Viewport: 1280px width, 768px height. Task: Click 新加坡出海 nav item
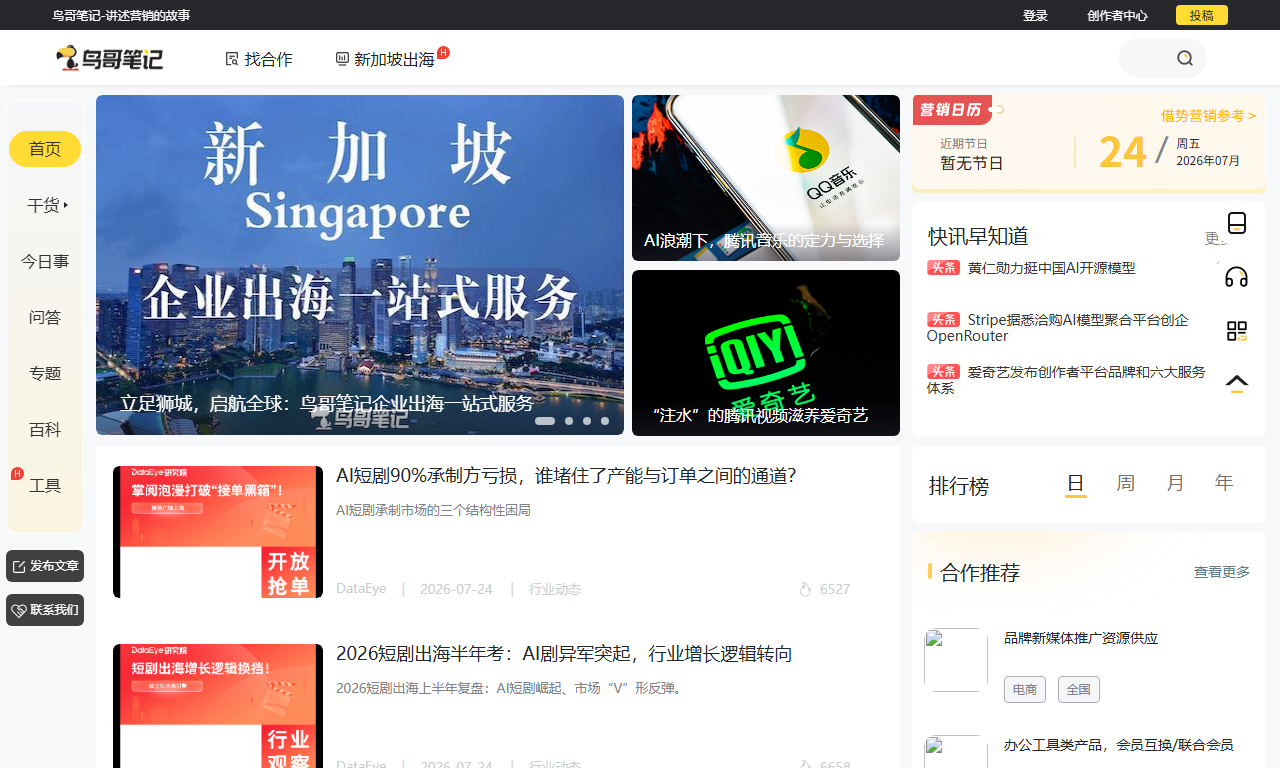[x=385, y=59]
